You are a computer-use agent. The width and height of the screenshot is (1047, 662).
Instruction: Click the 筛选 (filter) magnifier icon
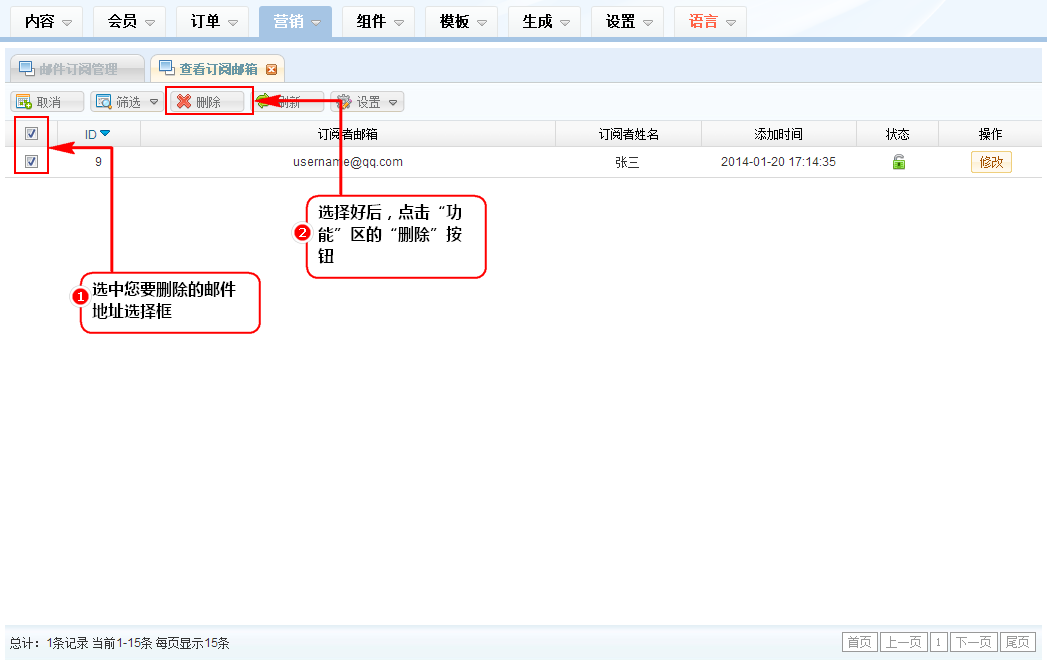[103, 102]
